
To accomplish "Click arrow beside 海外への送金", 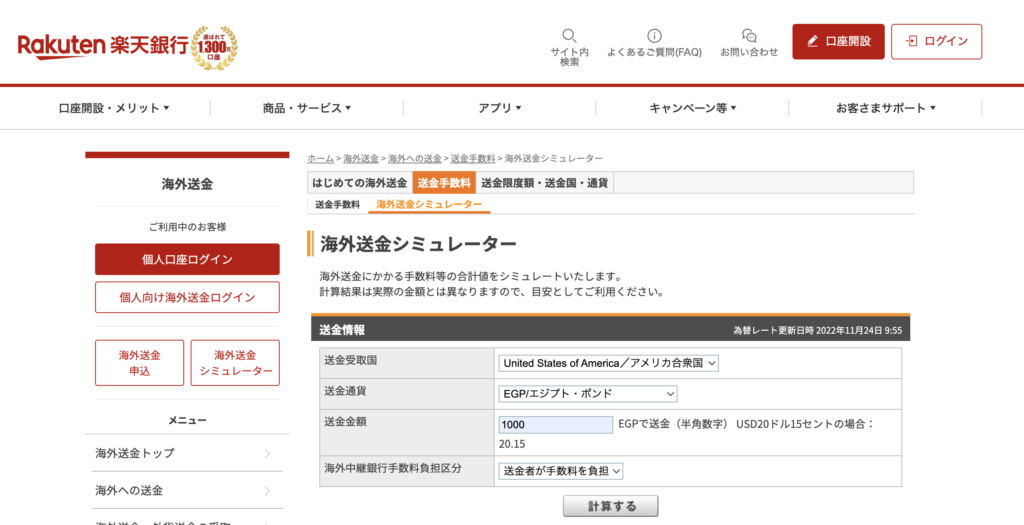I will click(267, 491).
